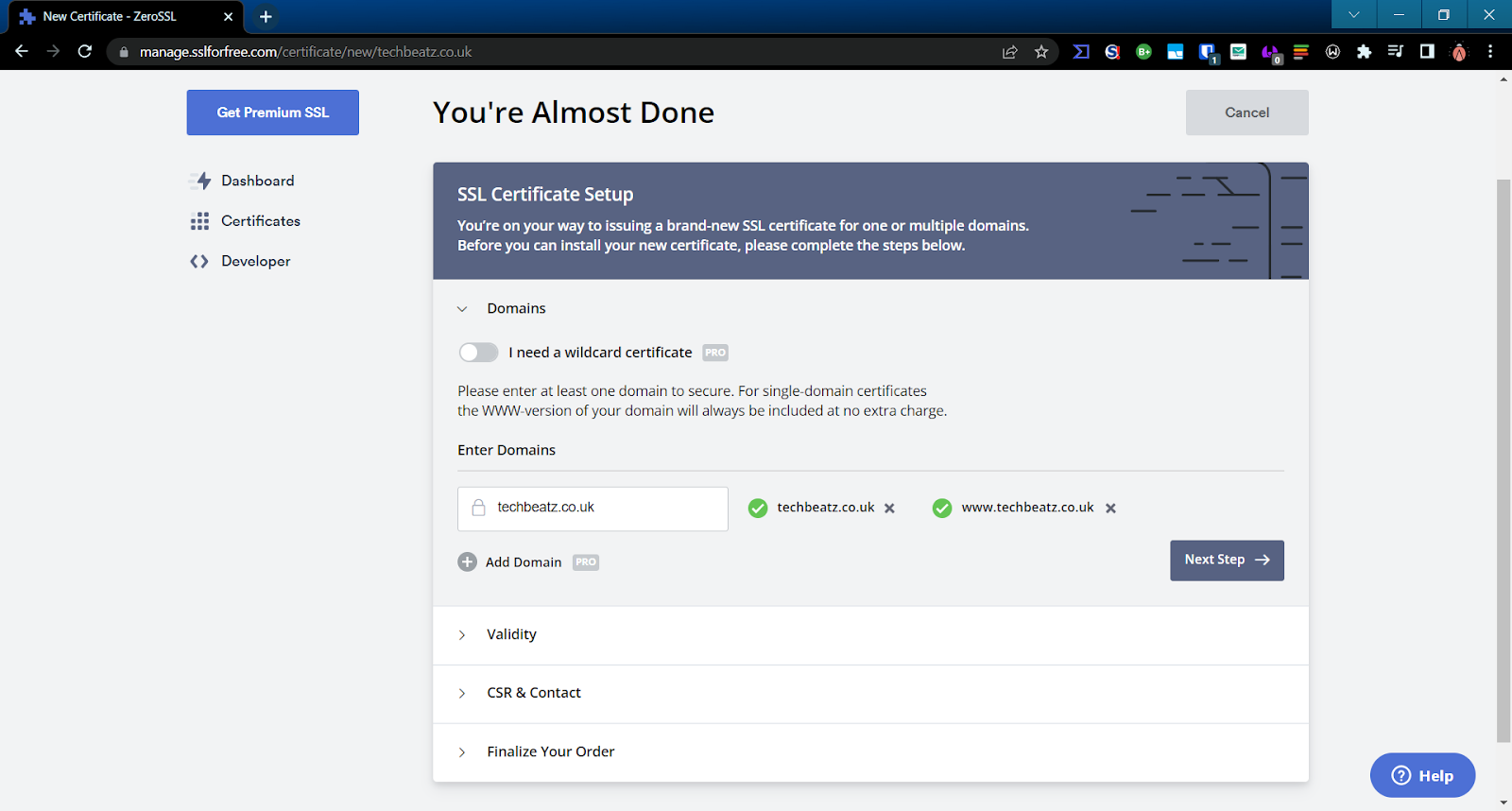Screen dimensions: 1512x811
Task: Open the Chrome three-dot menu
Action: pyautogui.click(x=1490, y=52)
